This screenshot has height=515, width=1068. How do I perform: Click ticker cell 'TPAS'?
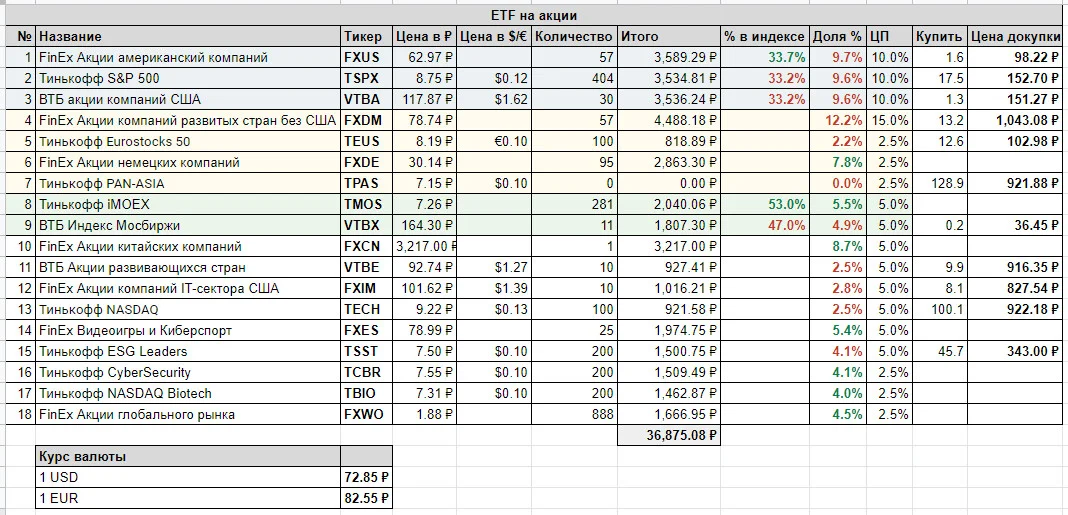[x=367, y=183]
